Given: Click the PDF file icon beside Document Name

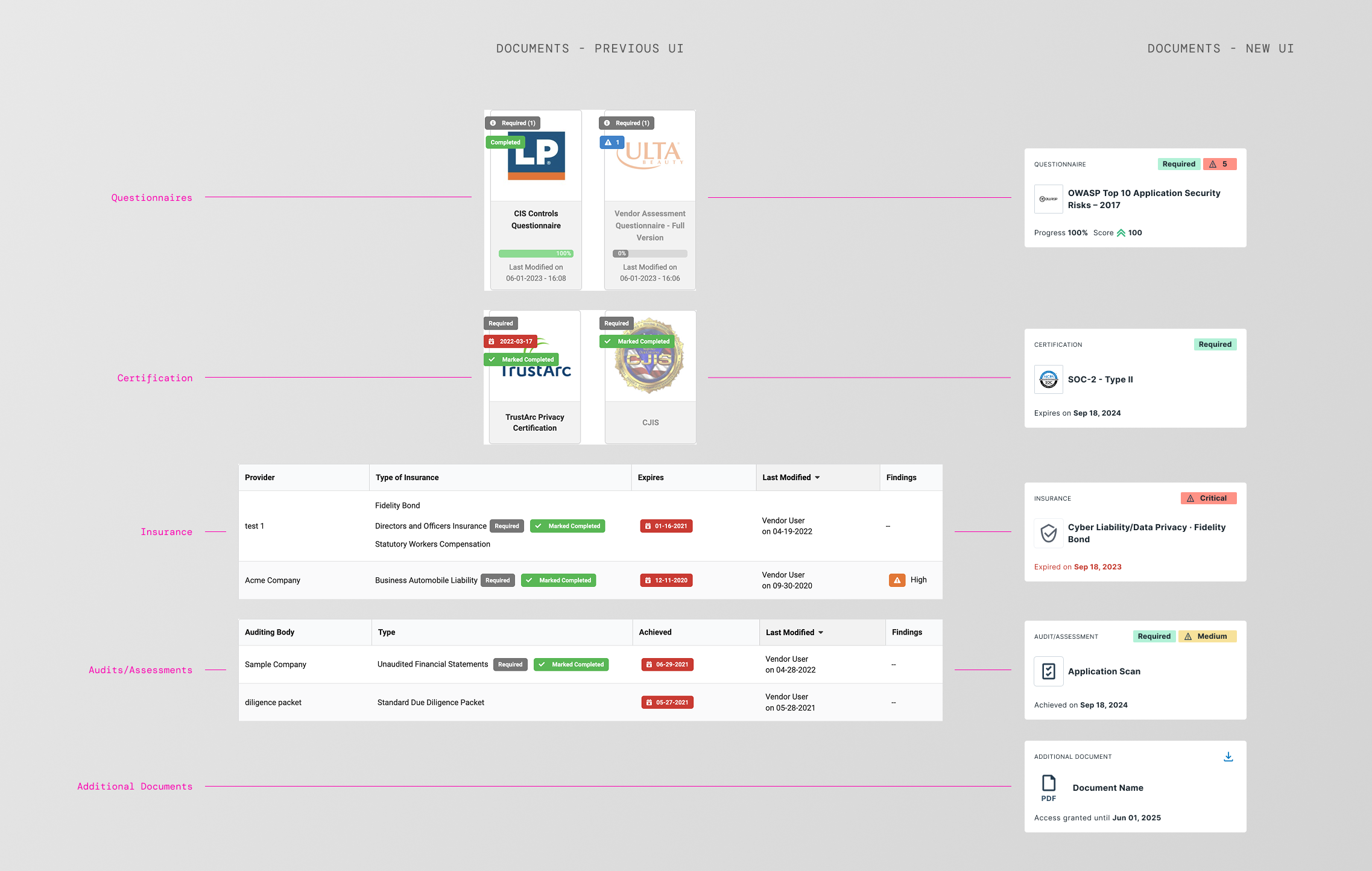Looking at the screenshot, I should point(1049,788).
